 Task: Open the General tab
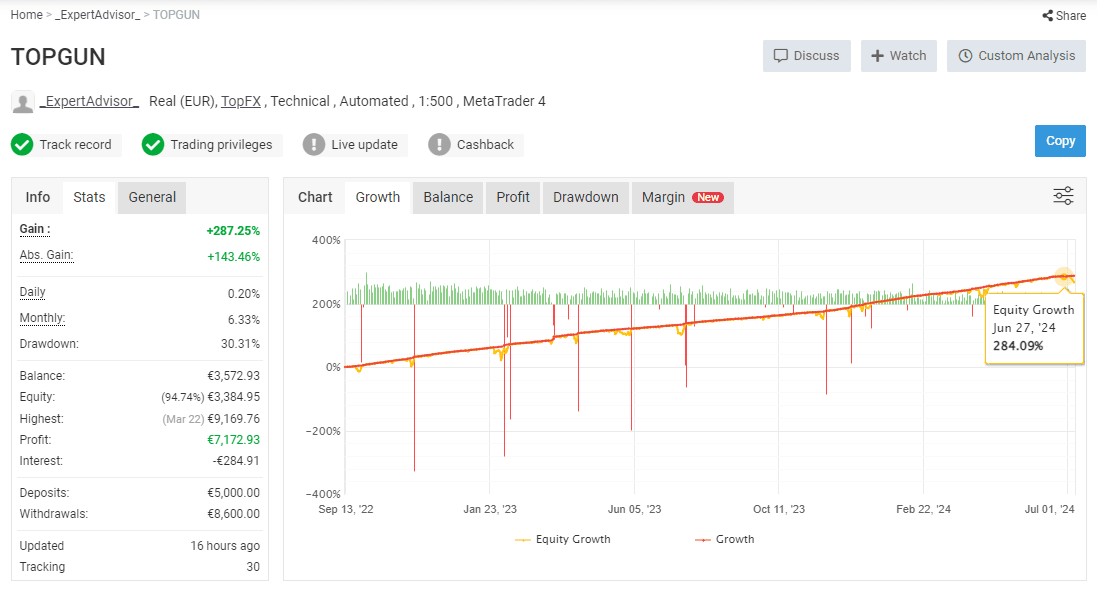point(152,197)
